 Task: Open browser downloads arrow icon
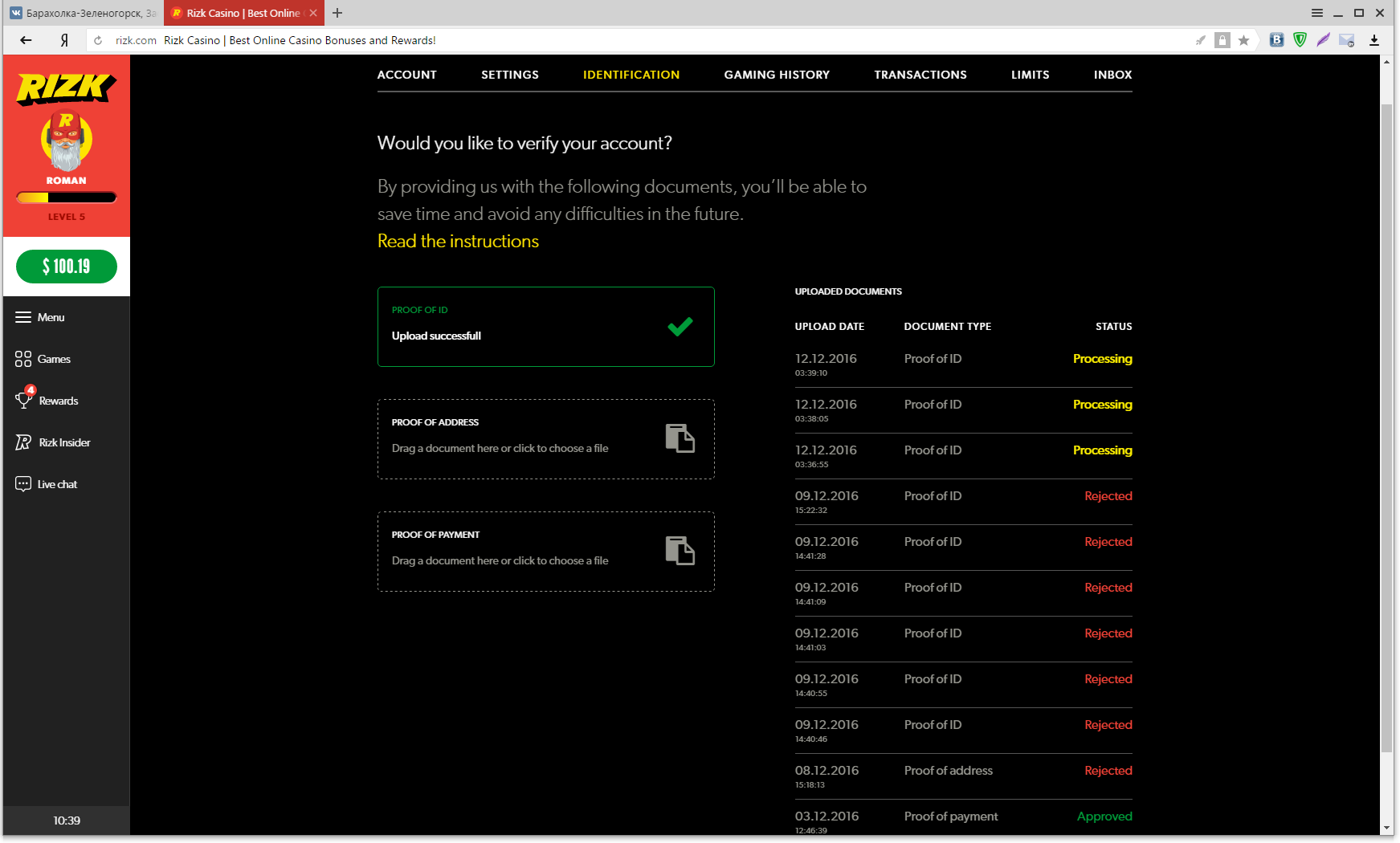click(1374, 40)
